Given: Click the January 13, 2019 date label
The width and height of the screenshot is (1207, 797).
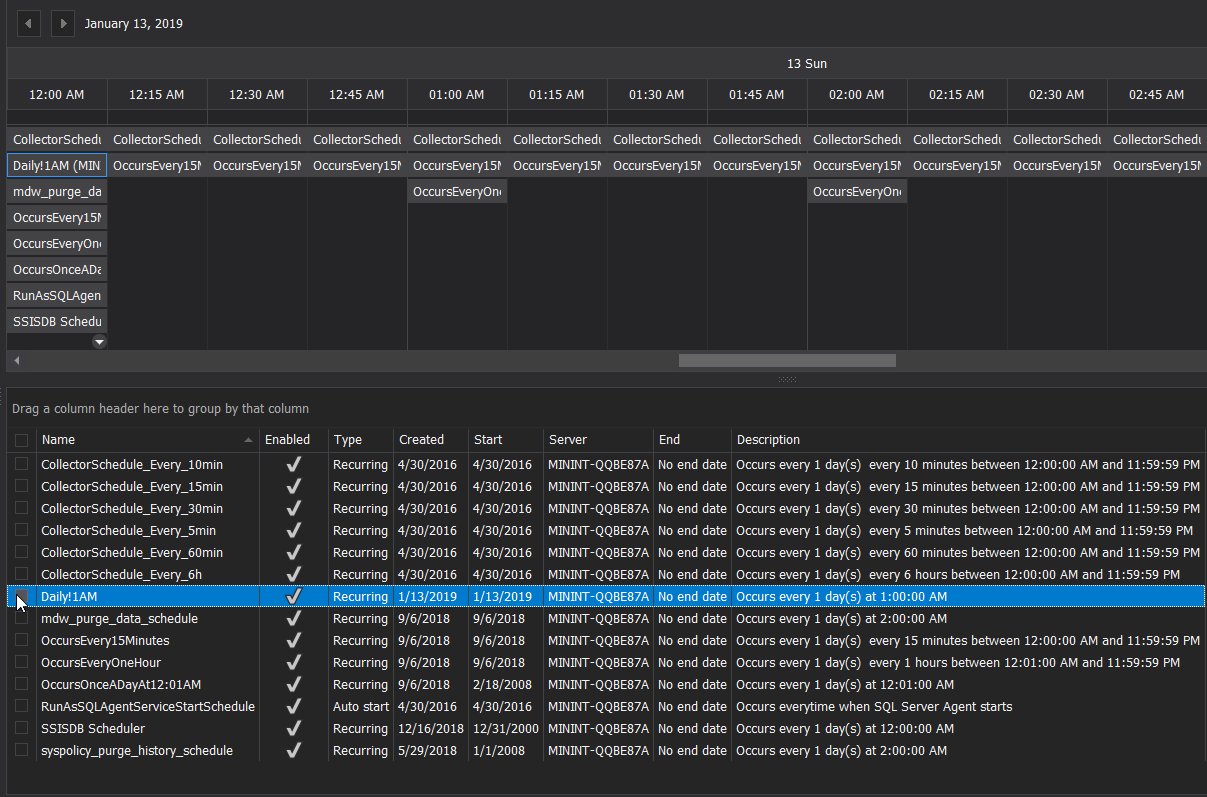Looking at the screenshot, I should click(x=133, y=23).
